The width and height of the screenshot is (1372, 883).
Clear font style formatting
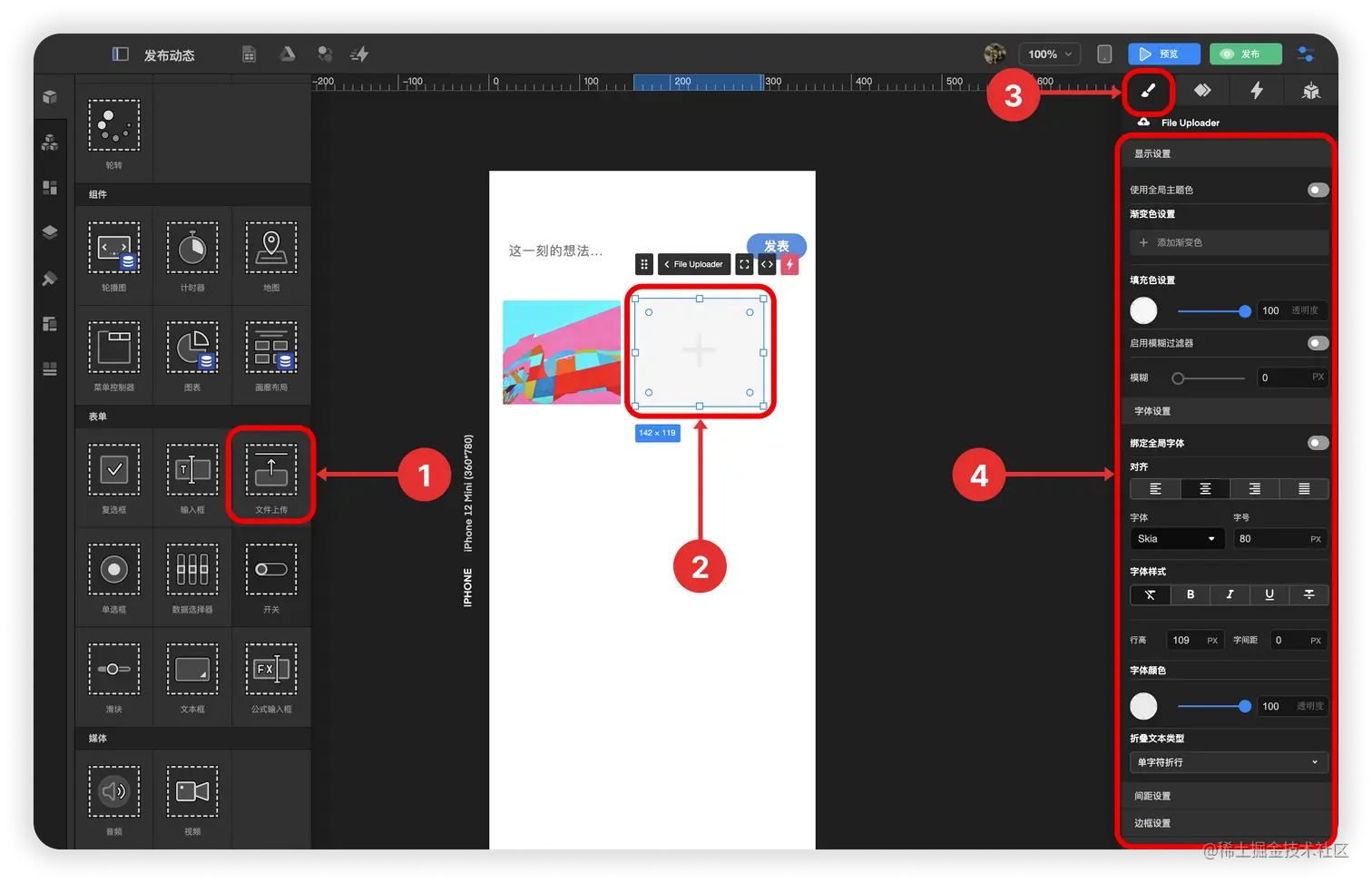1150,594
